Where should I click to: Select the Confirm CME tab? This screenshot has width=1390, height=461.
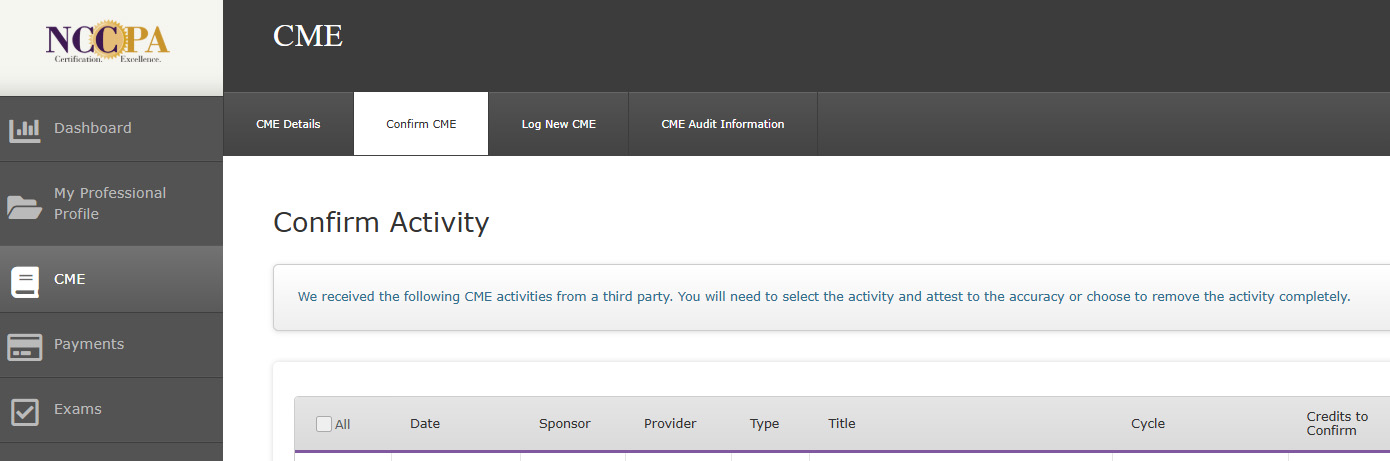[x=421, y=124]
